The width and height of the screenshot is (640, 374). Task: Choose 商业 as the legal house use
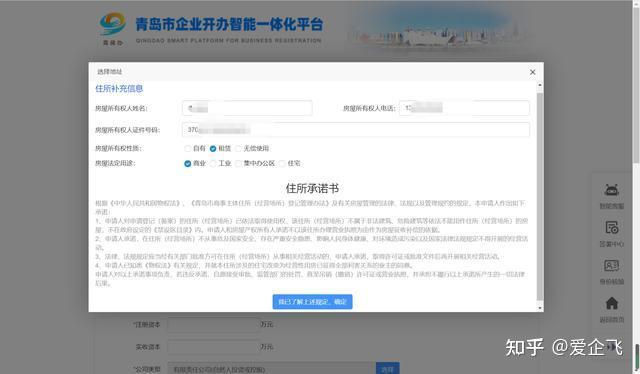(188, 163)
